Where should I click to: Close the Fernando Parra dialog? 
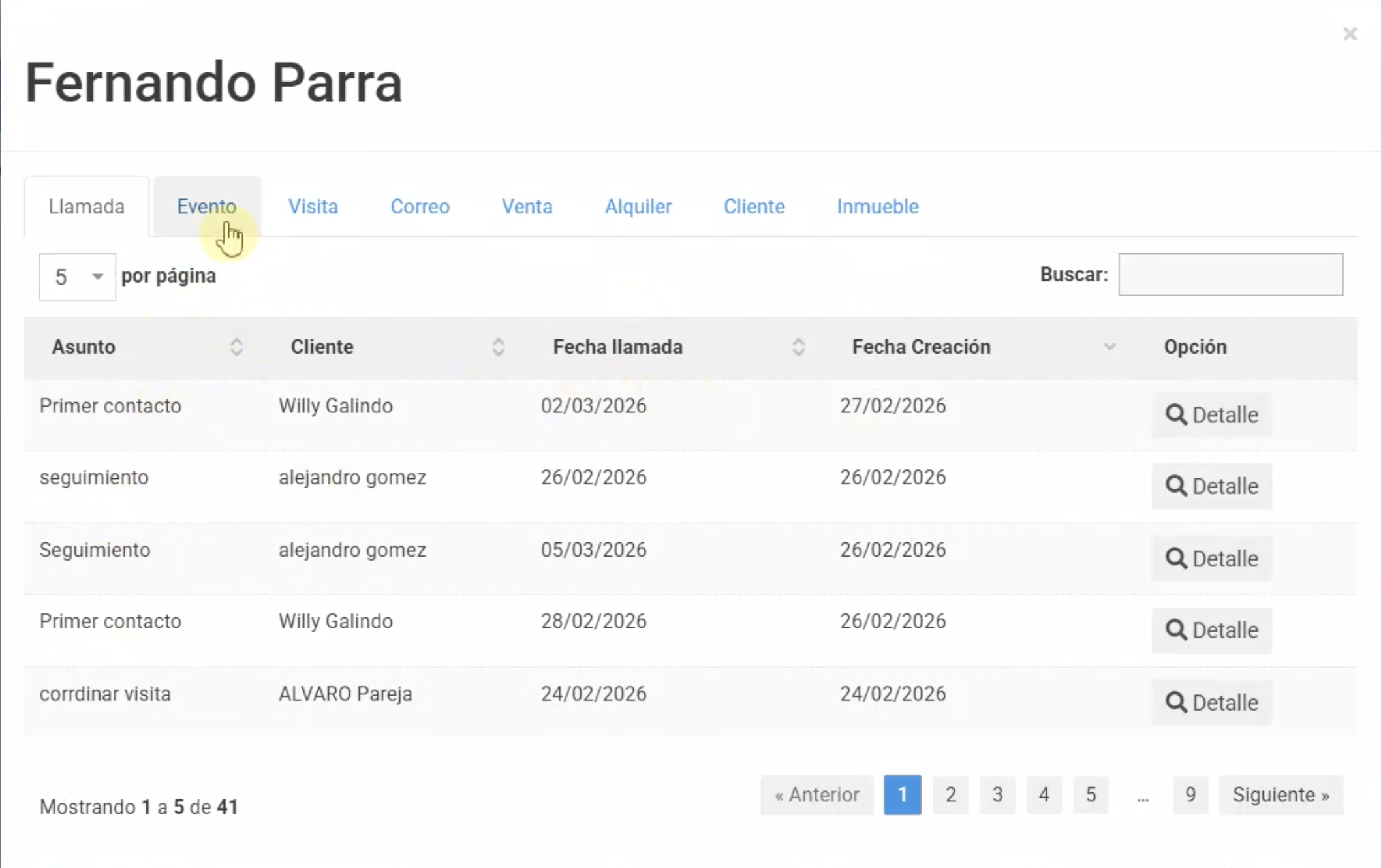1350,34
